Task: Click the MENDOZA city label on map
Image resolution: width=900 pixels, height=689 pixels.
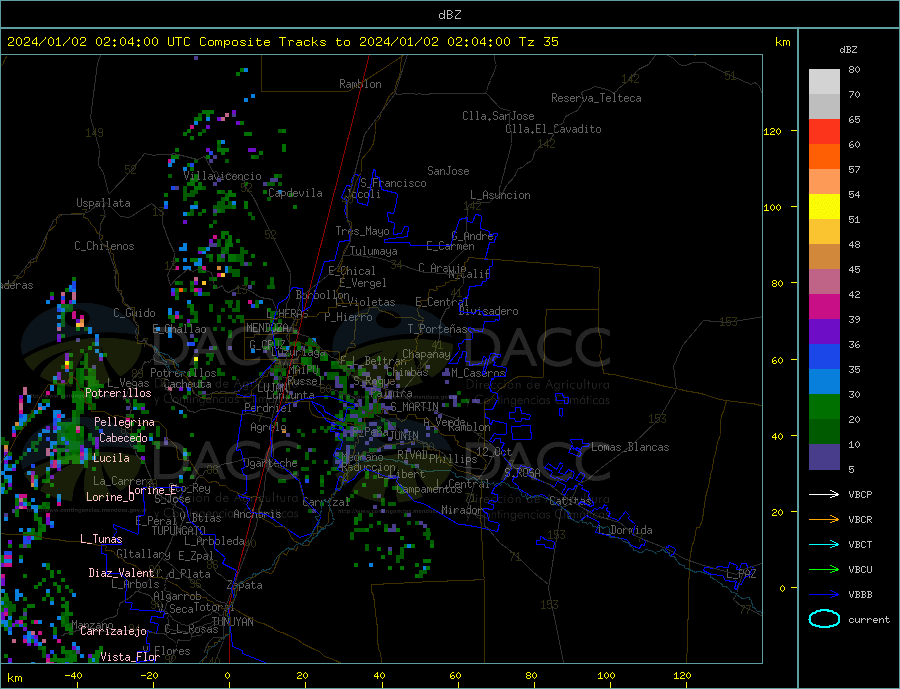Action: click(x=268, y=328)
